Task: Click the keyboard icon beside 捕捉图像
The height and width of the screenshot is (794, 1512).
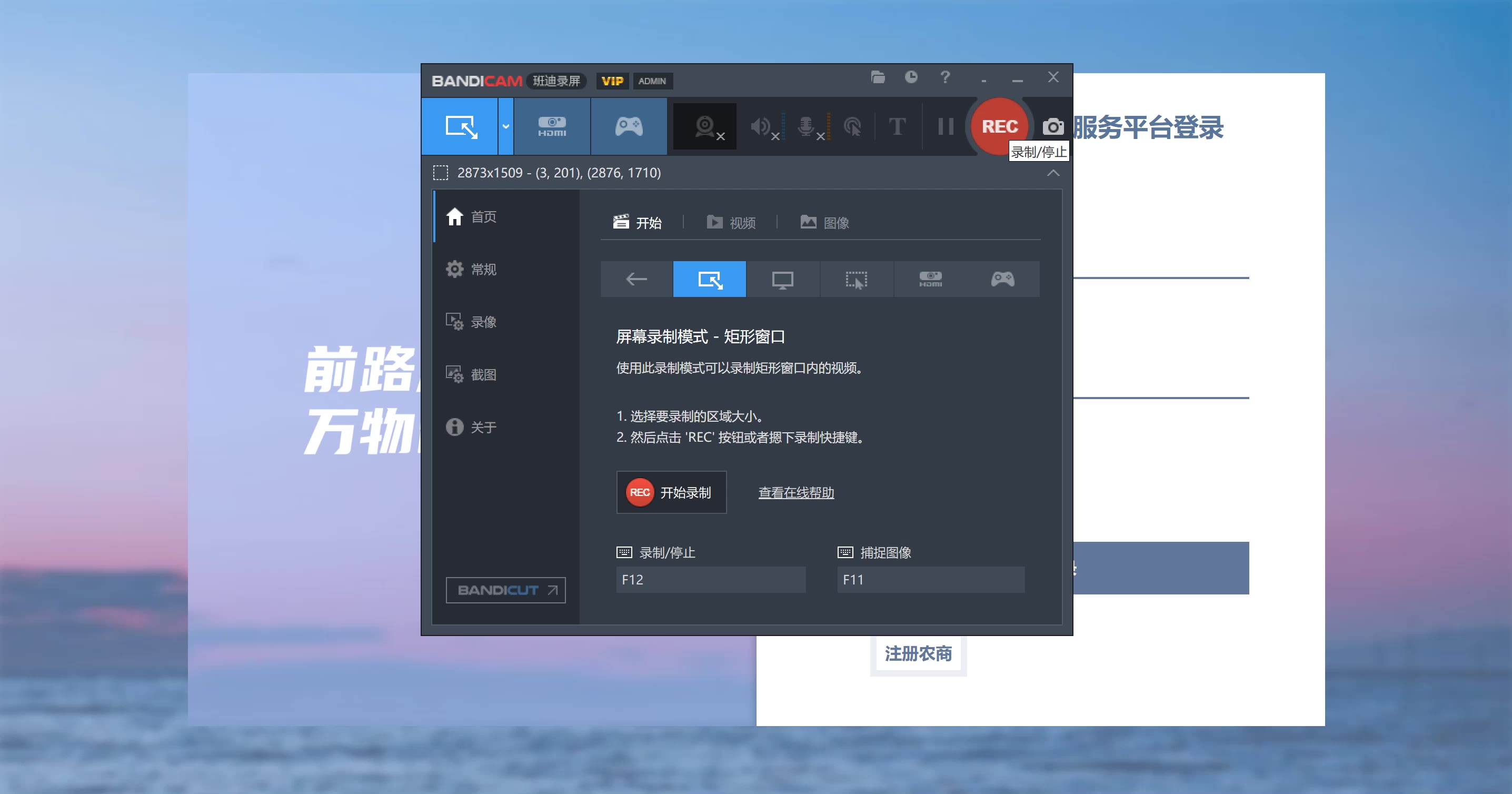Action: coord(844,552)
